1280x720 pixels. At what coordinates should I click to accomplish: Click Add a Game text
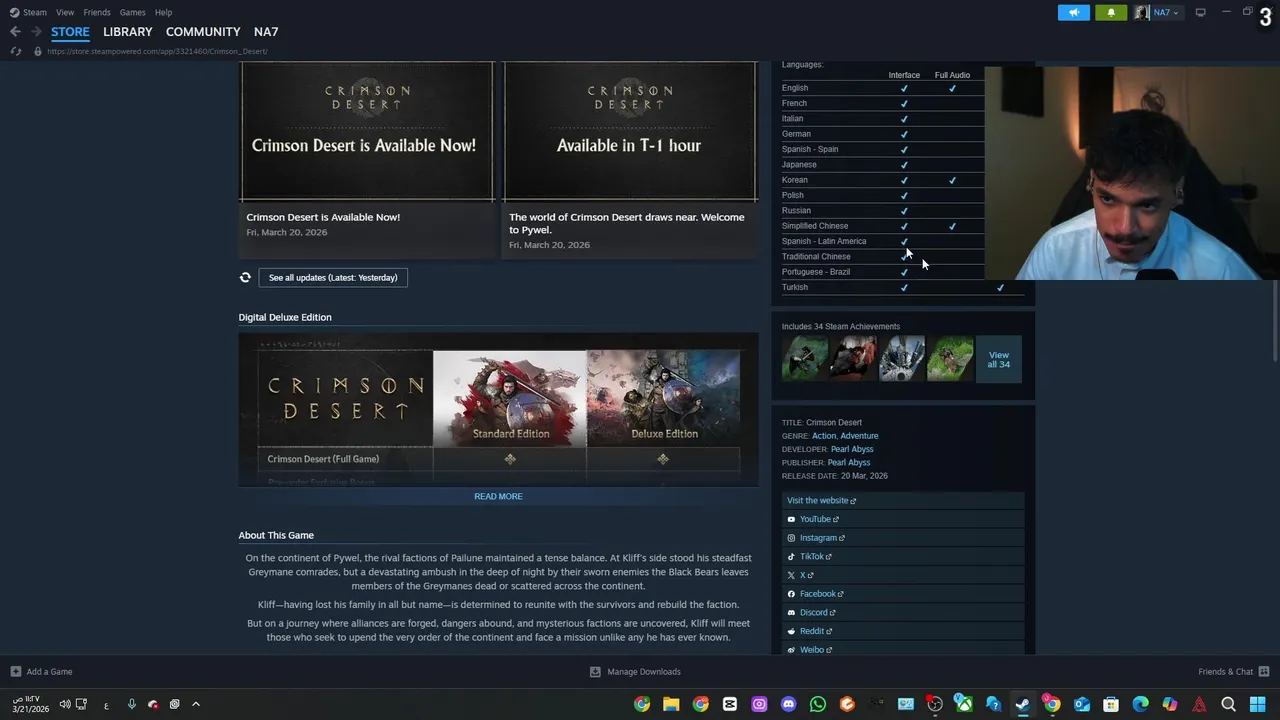[x=49, y=671]
